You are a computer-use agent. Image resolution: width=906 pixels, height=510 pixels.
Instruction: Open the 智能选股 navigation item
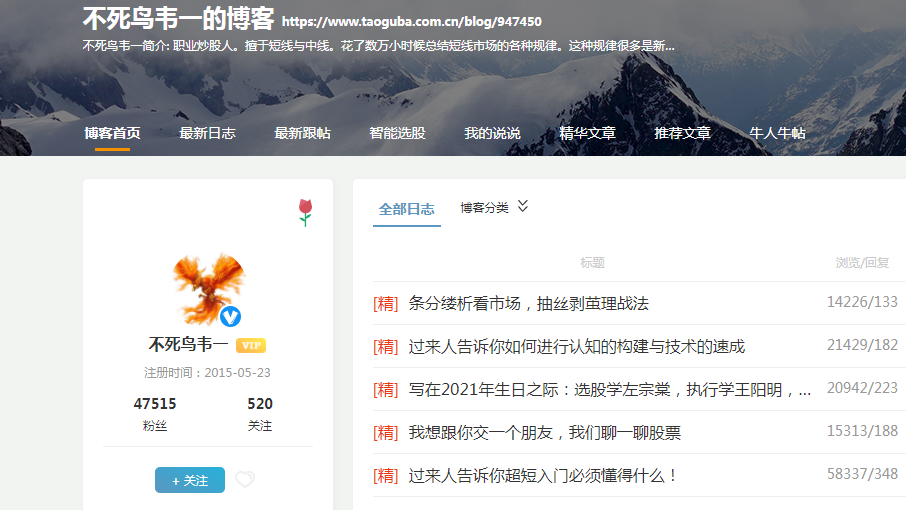pos(398,133)
